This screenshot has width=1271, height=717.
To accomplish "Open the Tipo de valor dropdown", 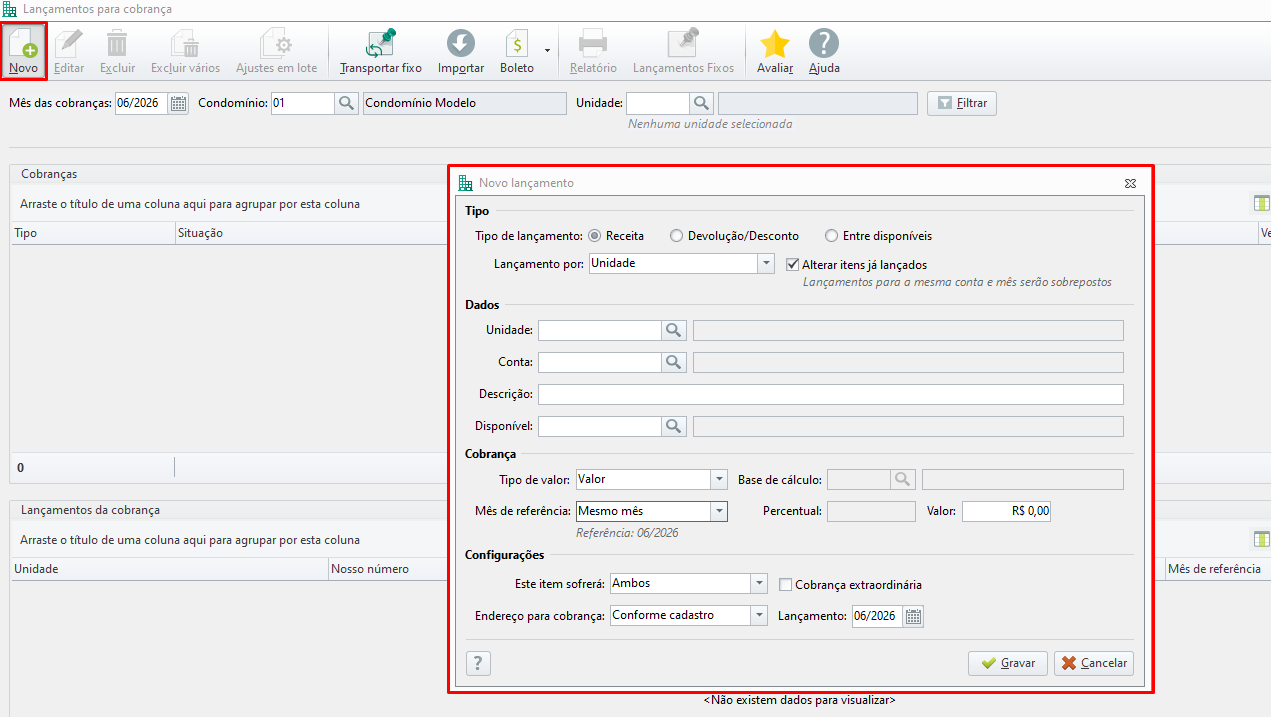I will coord(718,480).
